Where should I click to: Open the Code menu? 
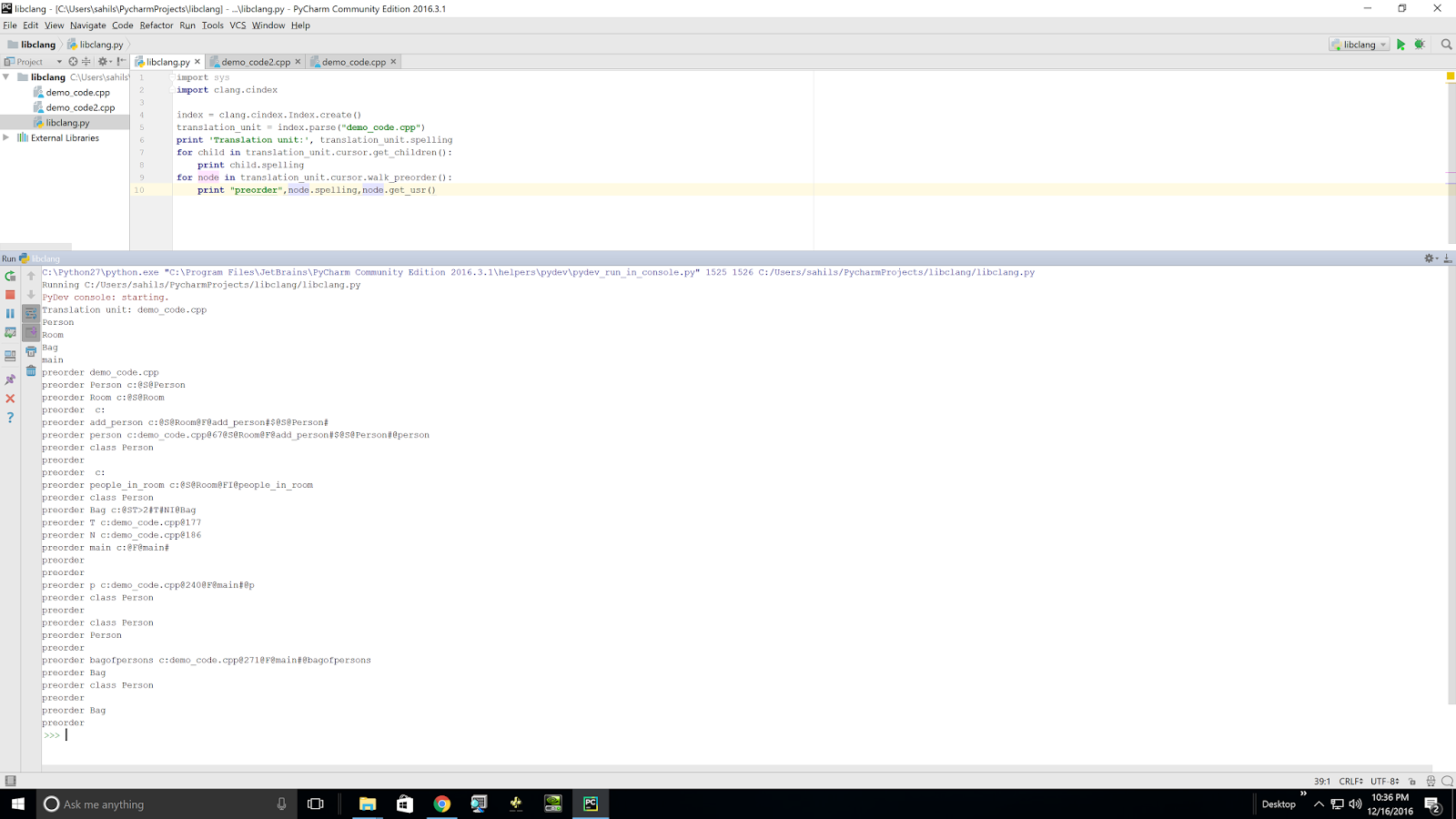click(x=123, y=25)
